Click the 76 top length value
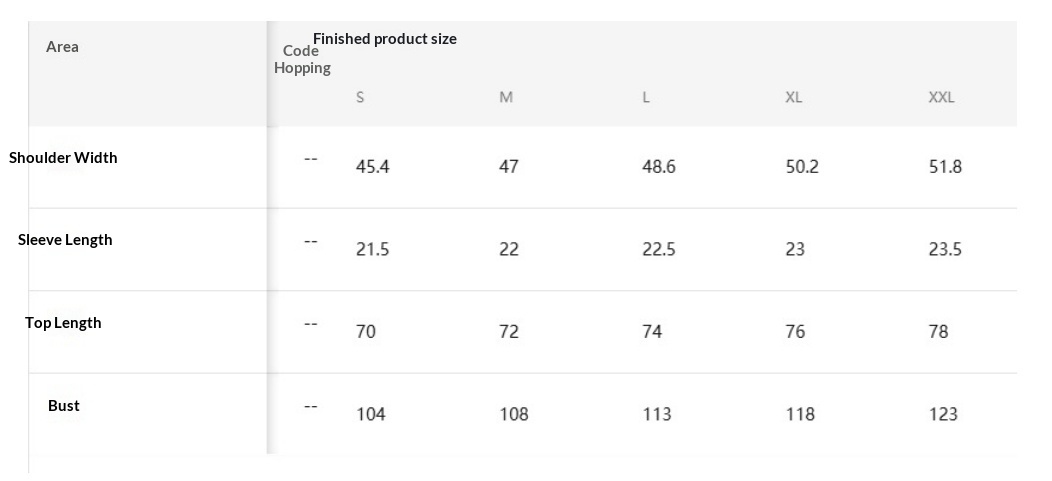The image size is (1052, 481). pyautogui.click(x=795, y=332)
